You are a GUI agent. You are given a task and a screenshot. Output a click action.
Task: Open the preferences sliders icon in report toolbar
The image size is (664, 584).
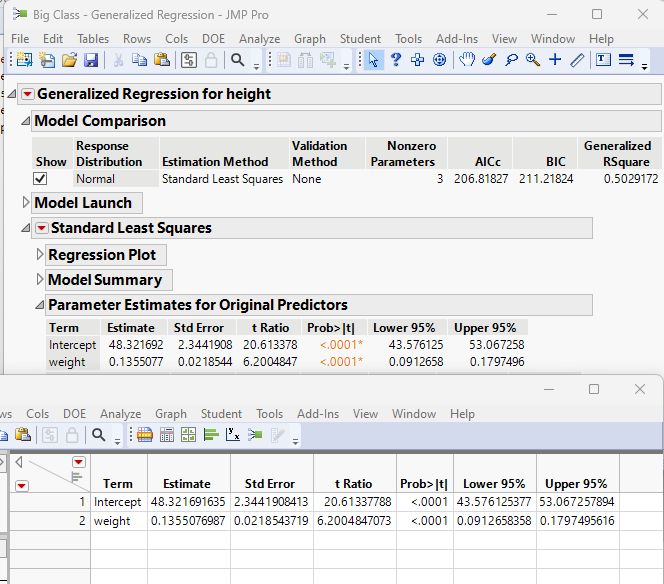pos(189,60)
